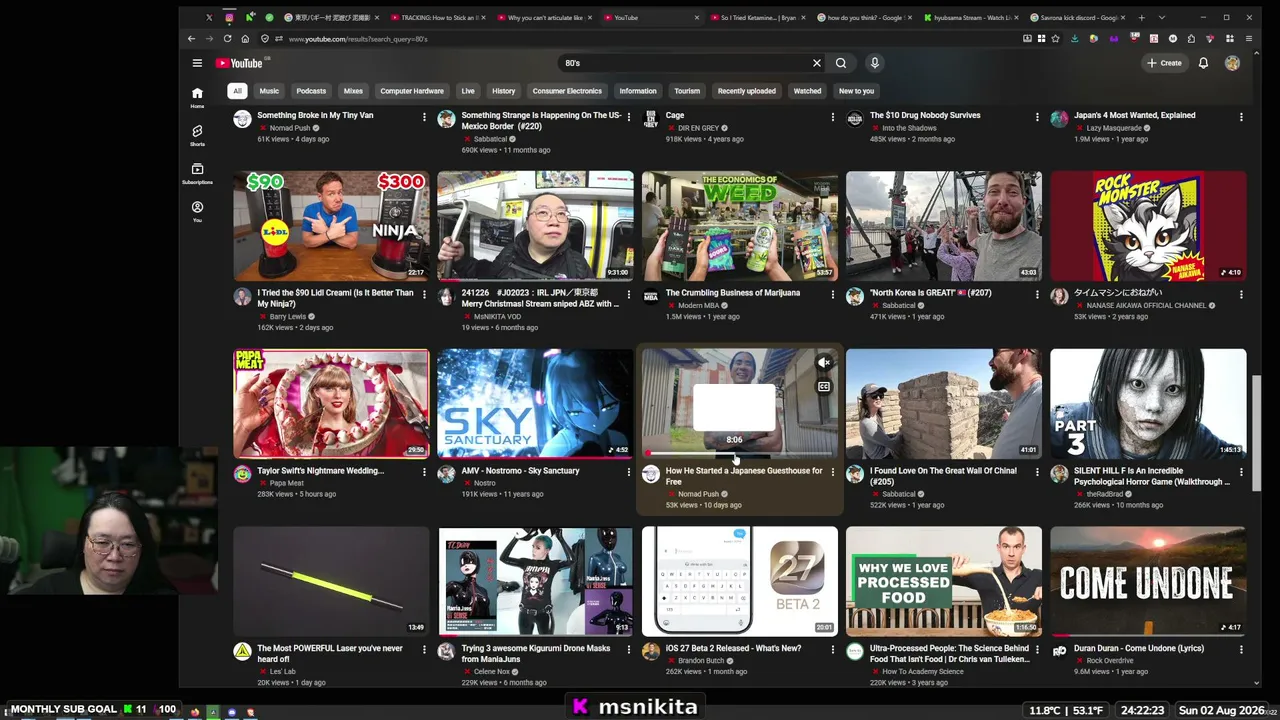Start voice search with the microphone
The height and width of the screenshot is (720, 1280).
point(874,63)
